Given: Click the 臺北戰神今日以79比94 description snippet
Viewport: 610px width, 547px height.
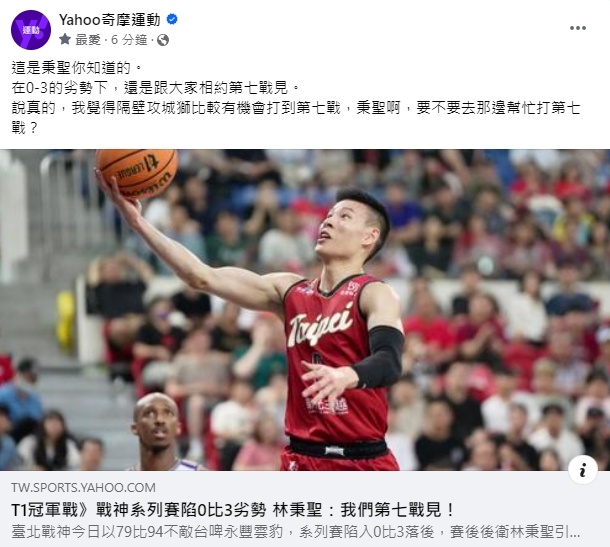Looking at the screenshot, I should coord(296,532).
